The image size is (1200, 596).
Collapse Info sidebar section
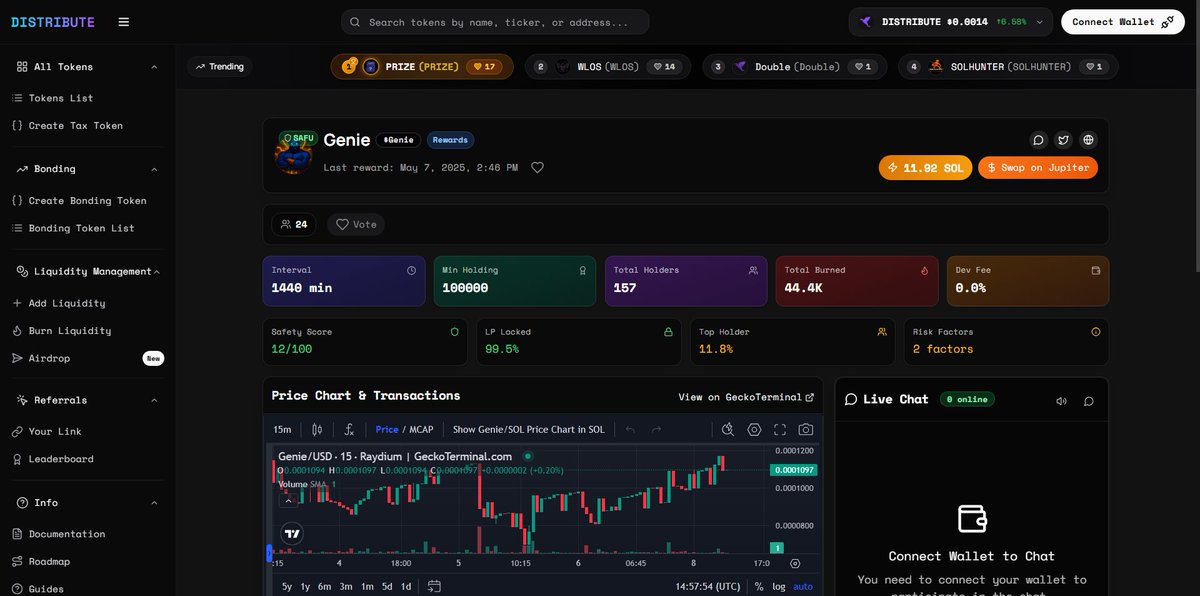click(154, 502)
